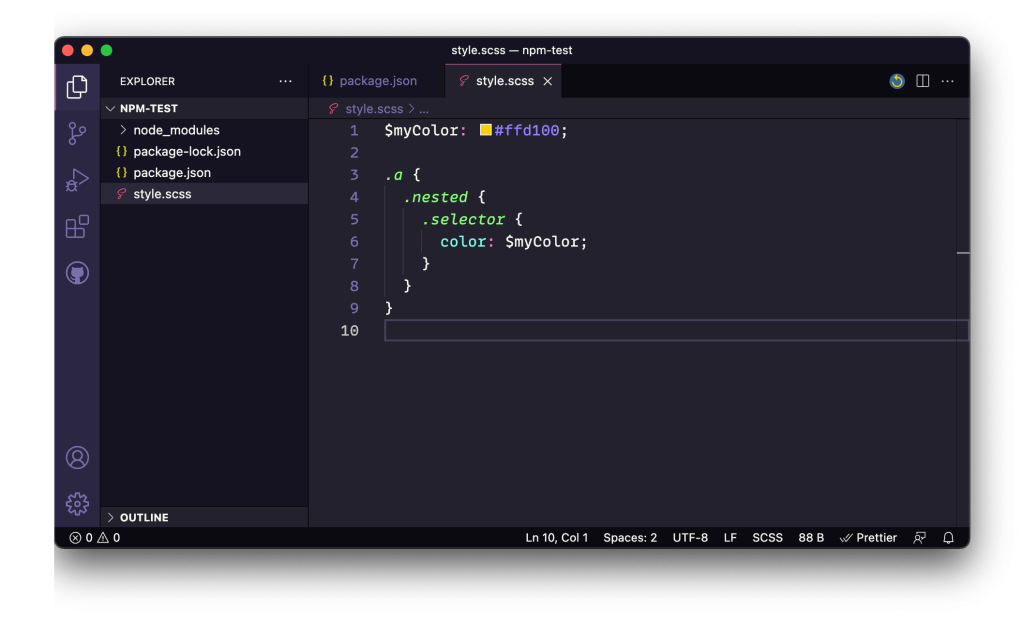Open the Extensions view

(x=77, y=227)
